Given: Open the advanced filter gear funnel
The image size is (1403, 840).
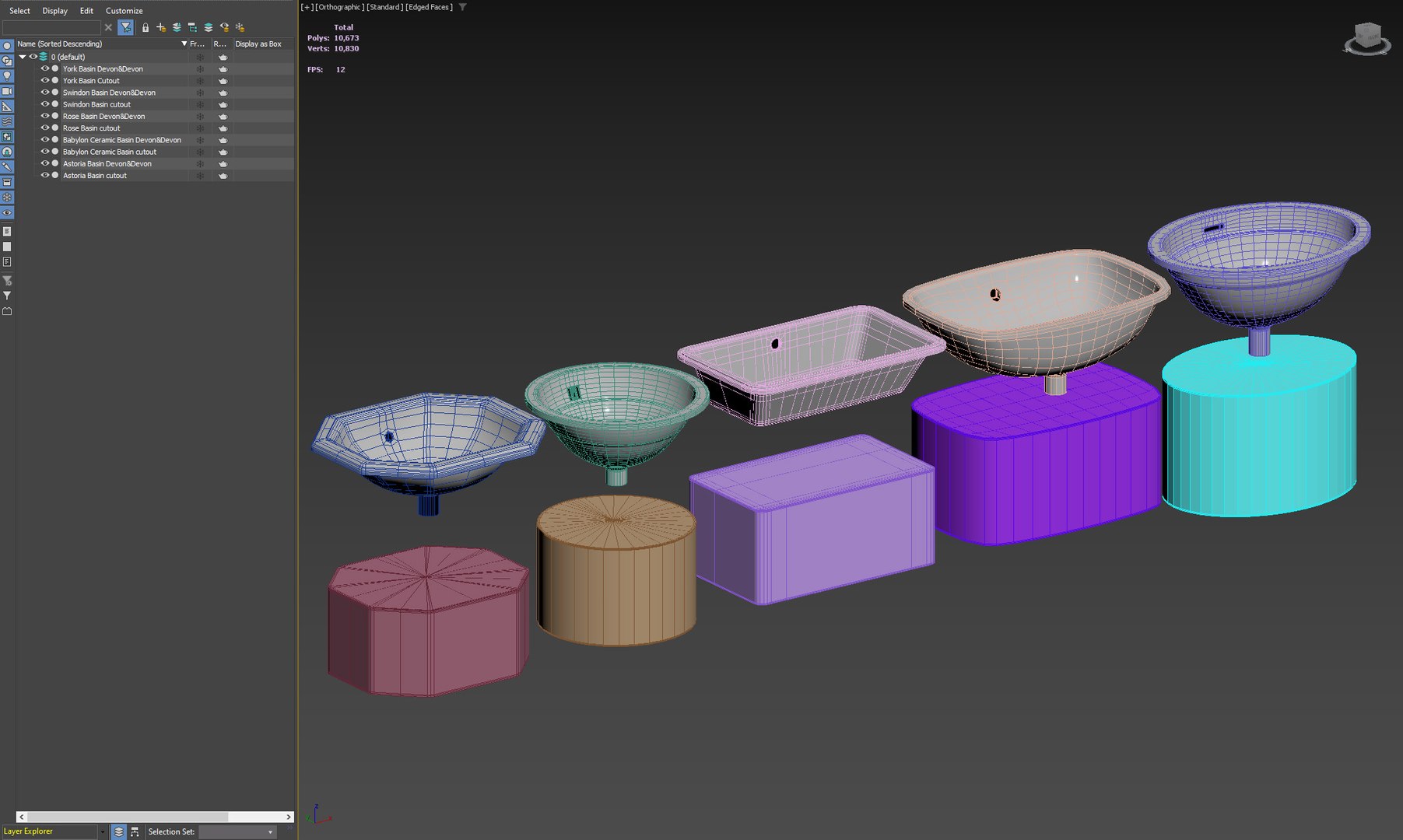Looking at the screenshot, I should 7,281.
